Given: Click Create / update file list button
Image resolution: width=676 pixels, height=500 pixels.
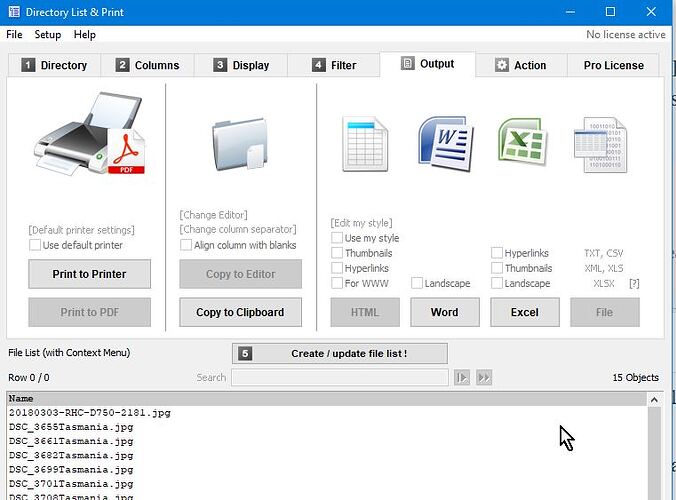Looking at the screenshot, I should [340, 353].
